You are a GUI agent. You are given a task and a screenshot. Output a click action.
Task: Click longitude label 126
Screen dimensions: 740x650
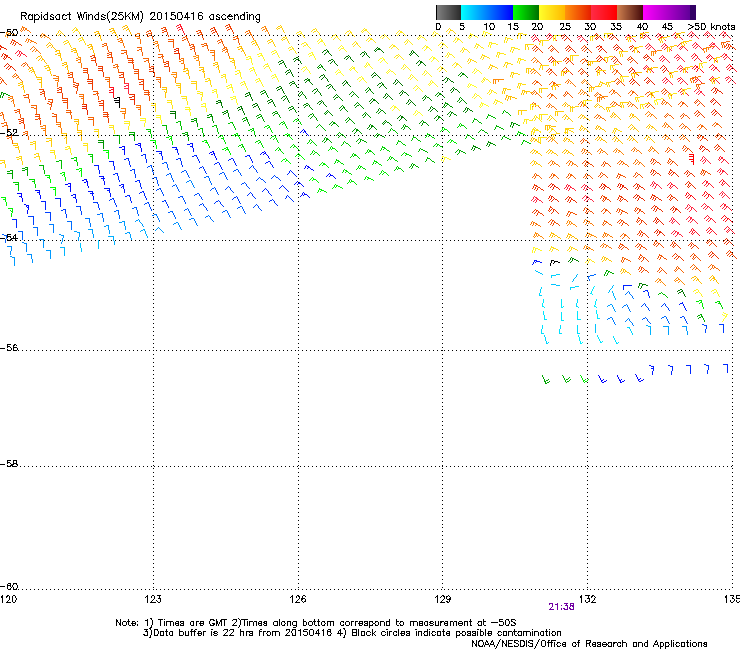[298, 599]
